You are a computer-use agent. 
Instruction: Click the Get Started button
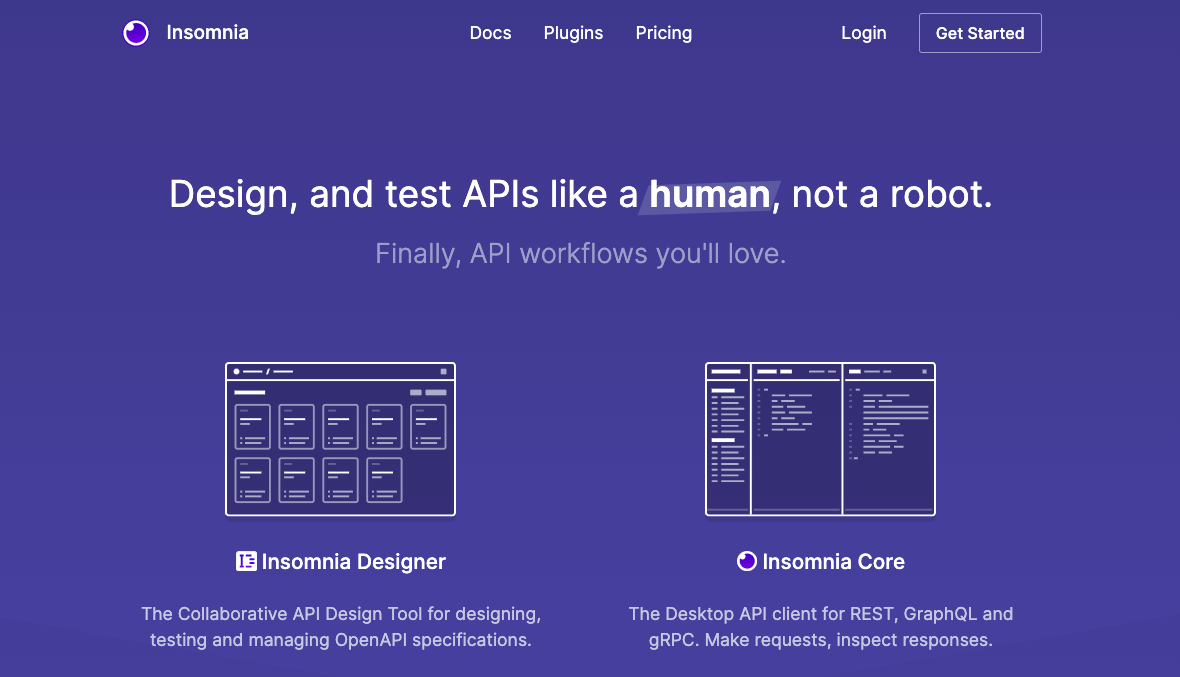pos(980,33)
